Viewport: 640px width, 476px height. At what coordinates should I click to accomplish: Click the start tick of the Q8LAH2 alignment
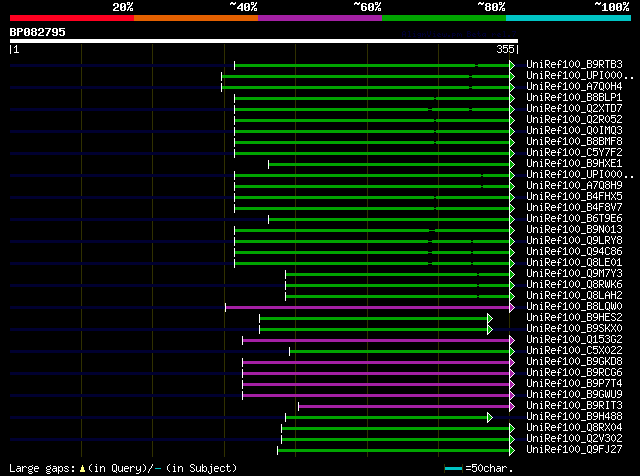point(285,296)
